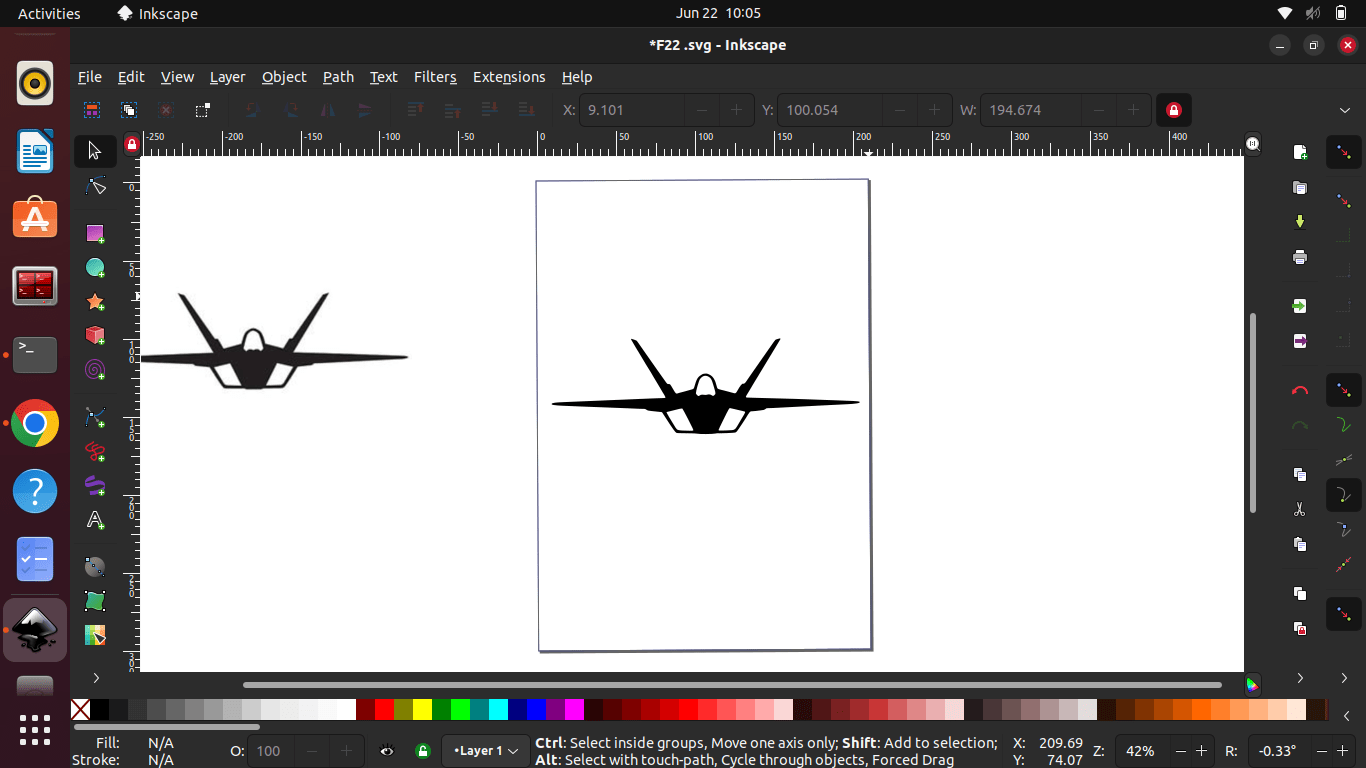Image resolution: width=1366 pixels, height=768 pixels.
Task: Activate the Spiral tool
Action: [95, 370]
